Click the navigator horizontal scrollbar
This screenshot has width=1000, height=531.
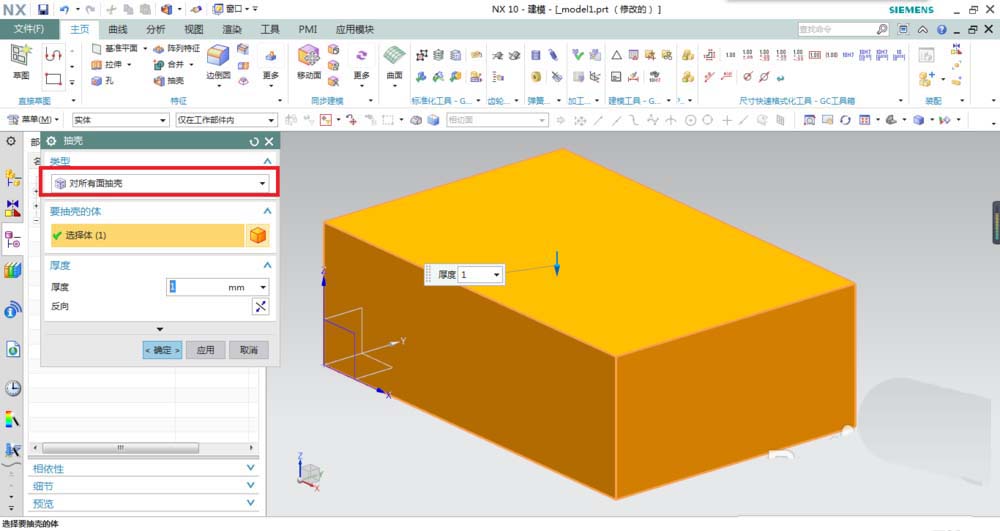(121, 448)
